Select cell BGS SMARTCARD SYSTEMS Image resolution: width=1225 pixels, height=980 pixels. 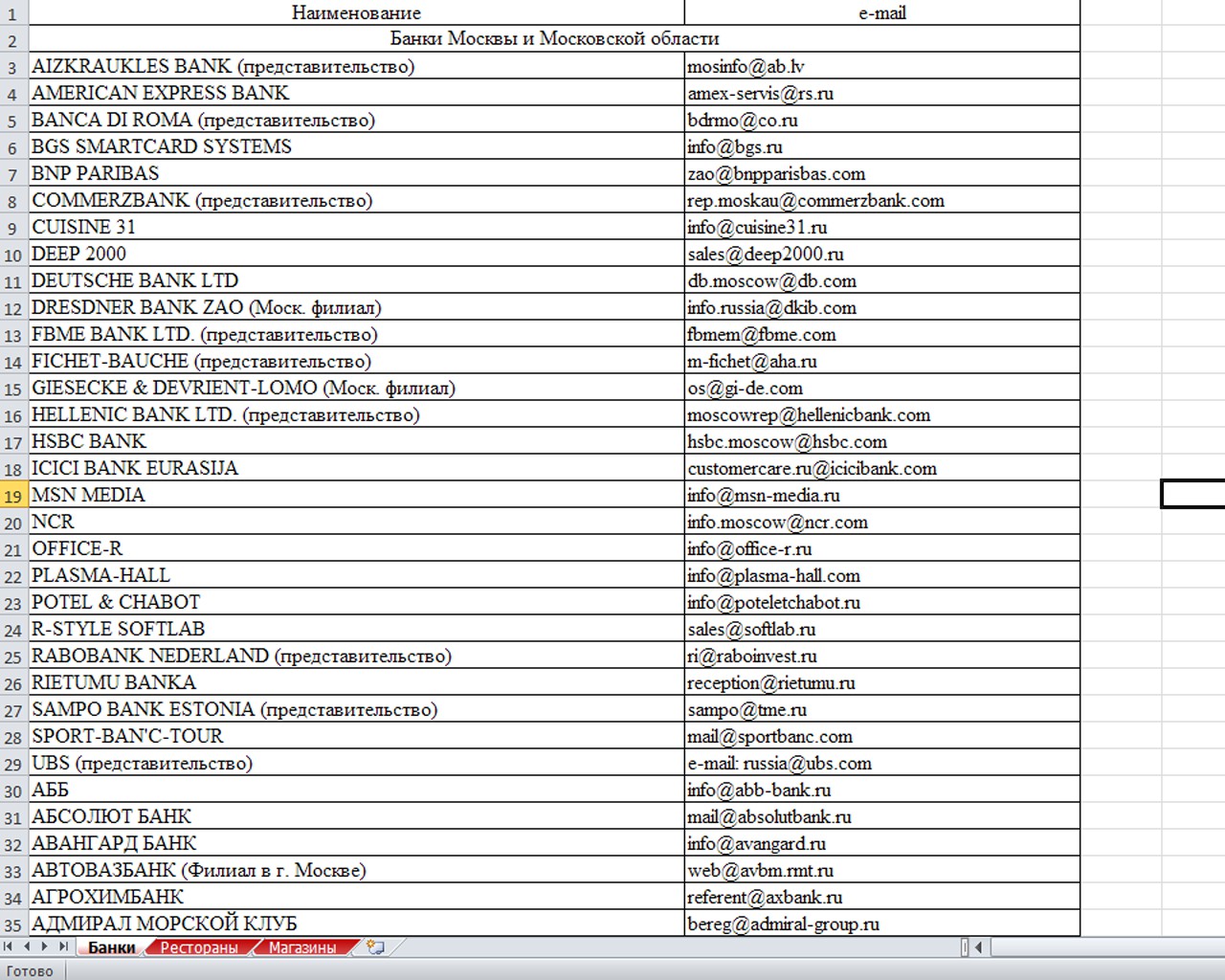pyautogui.click(x=356, y=146)
